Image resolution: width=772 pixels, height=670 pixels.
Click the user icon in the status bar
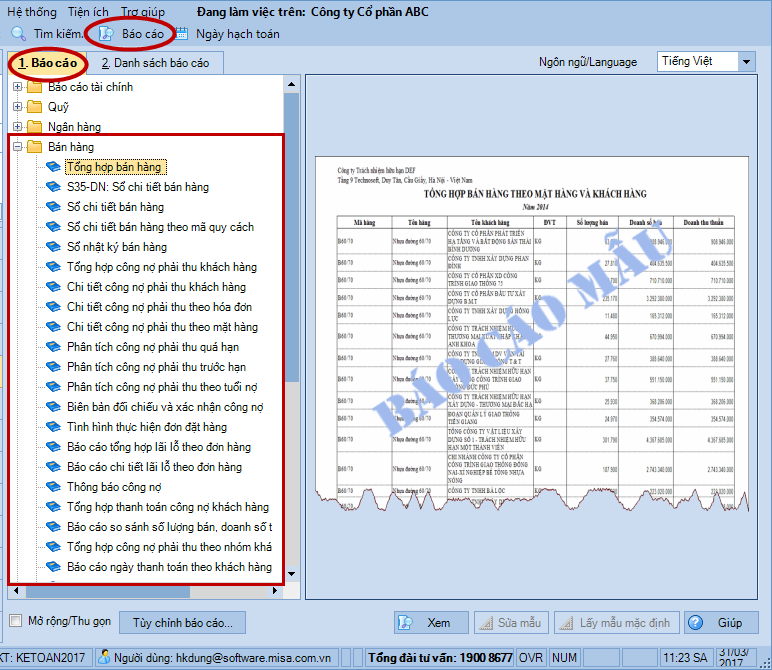104,658
